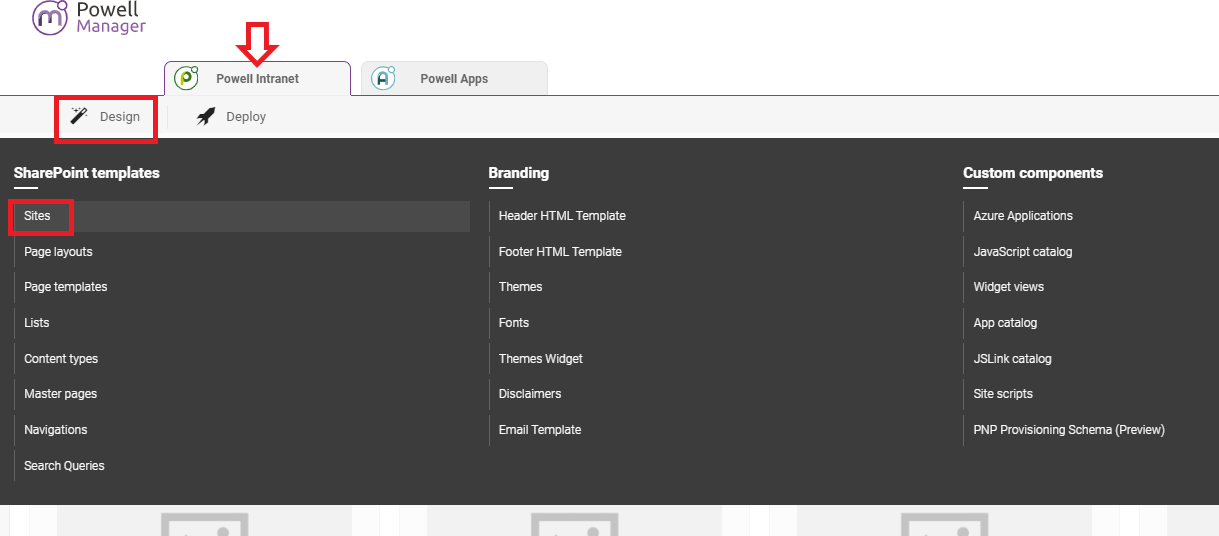Open Themes Widget
This screenshot has width=1219, height=536.
pyautogui.click(x=541, y=359)
